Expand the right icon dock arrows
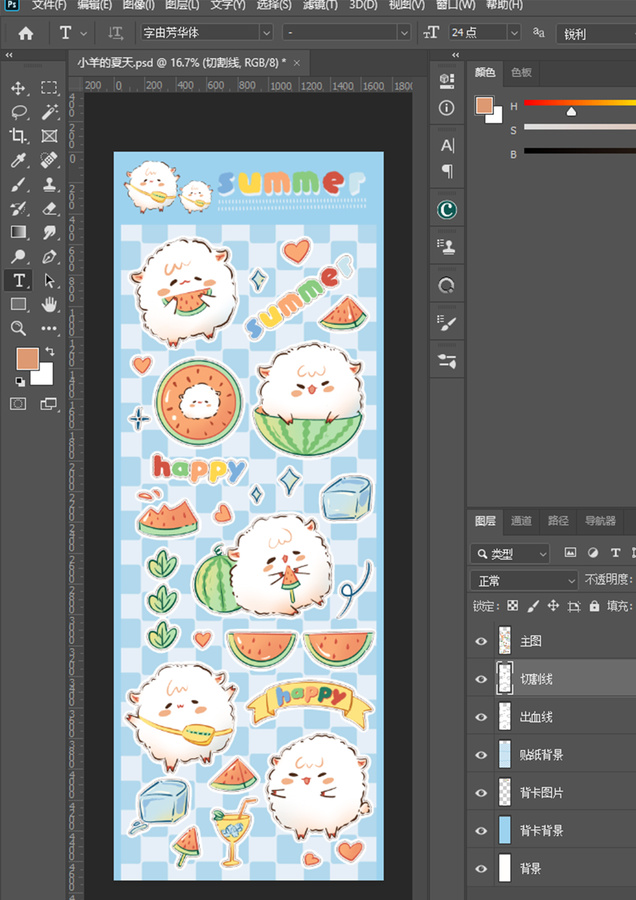The width and height of the screenshot is (636, 900). [456, 55]
